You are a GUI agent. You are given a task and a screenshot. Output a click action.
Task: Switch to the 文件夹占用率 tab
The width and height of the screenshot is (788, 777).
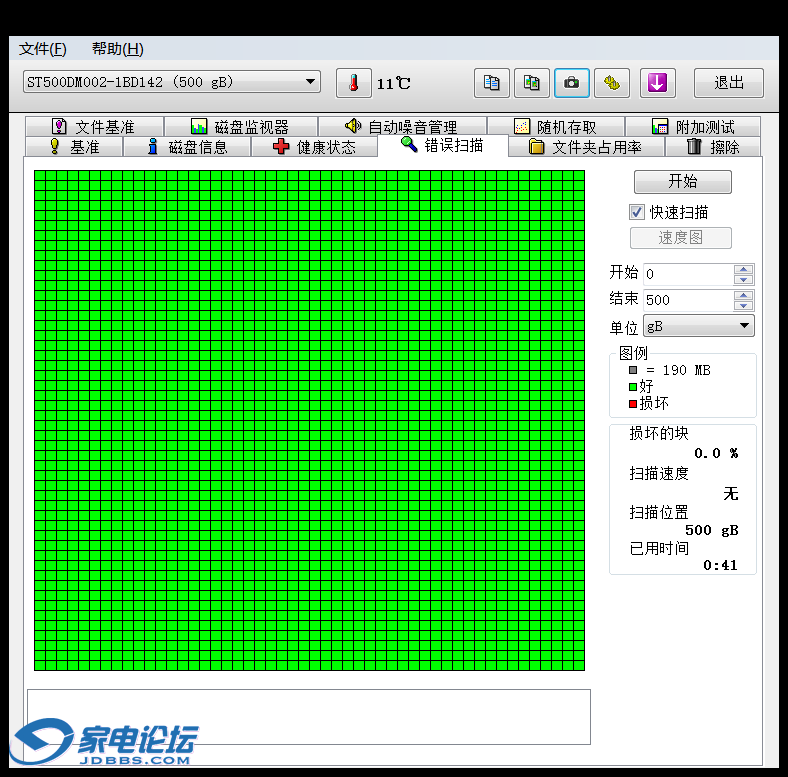(586, 147)
